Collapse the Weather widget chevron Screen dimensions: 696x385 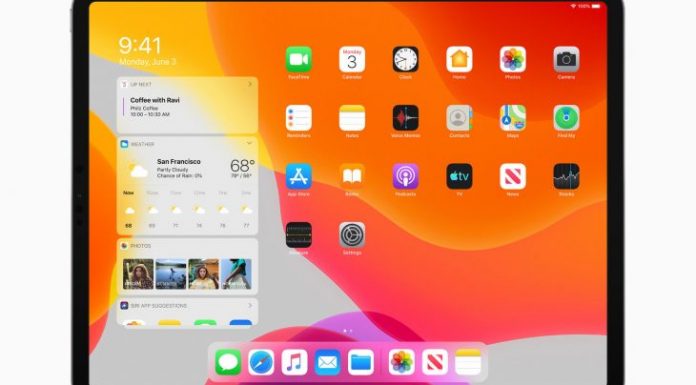point(249,143)
